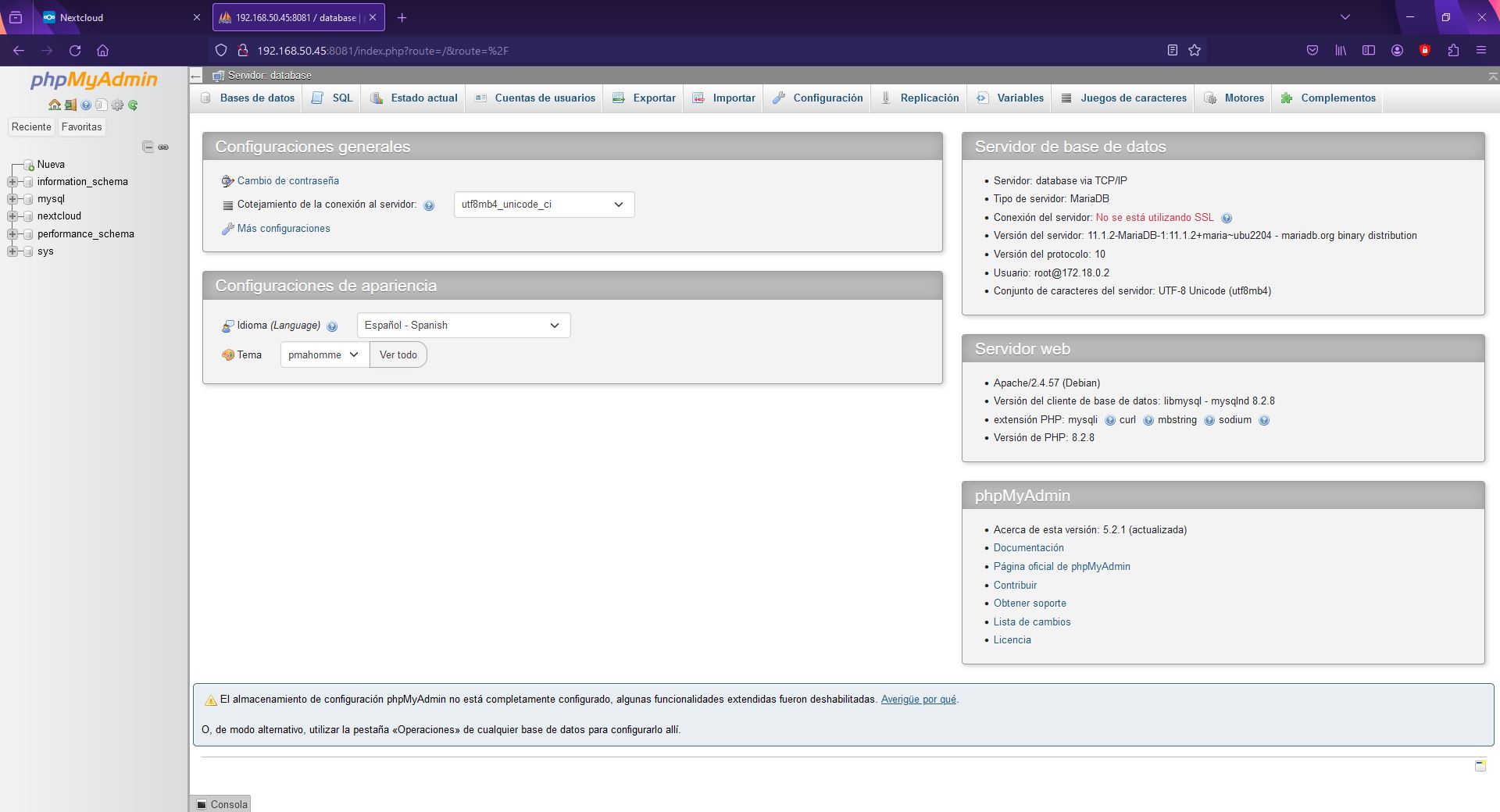Click the page settings icon at bottom right
This screenshot has height=812, width=1500.
tap(1480, 765)
